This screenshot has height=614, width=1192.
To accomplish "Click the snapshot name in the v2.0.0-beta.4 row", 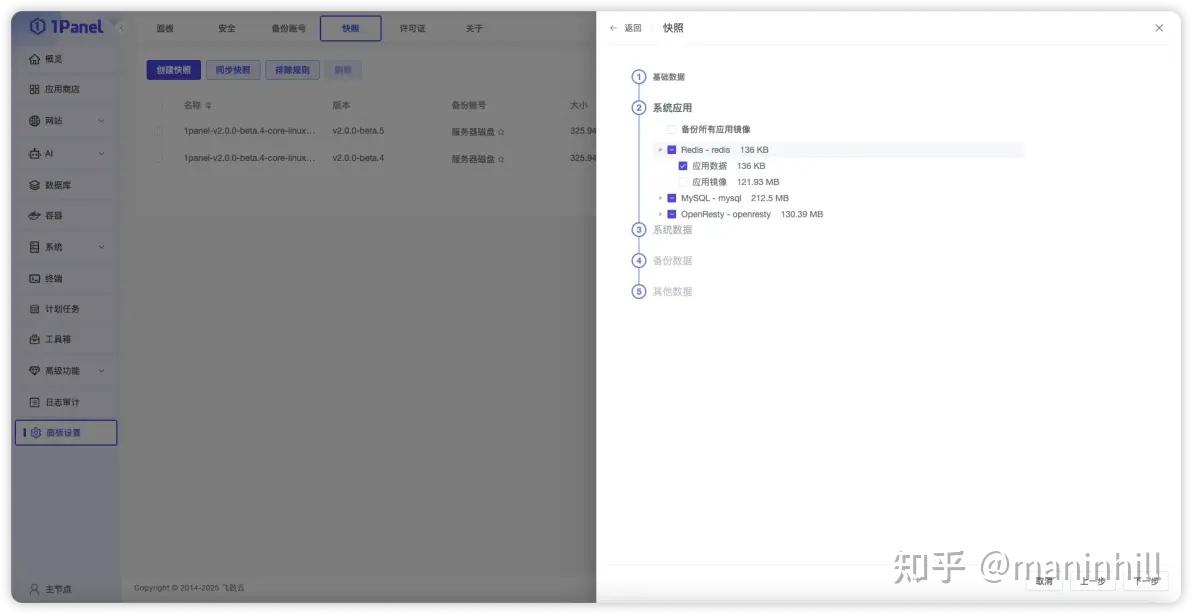I will 249,159.
